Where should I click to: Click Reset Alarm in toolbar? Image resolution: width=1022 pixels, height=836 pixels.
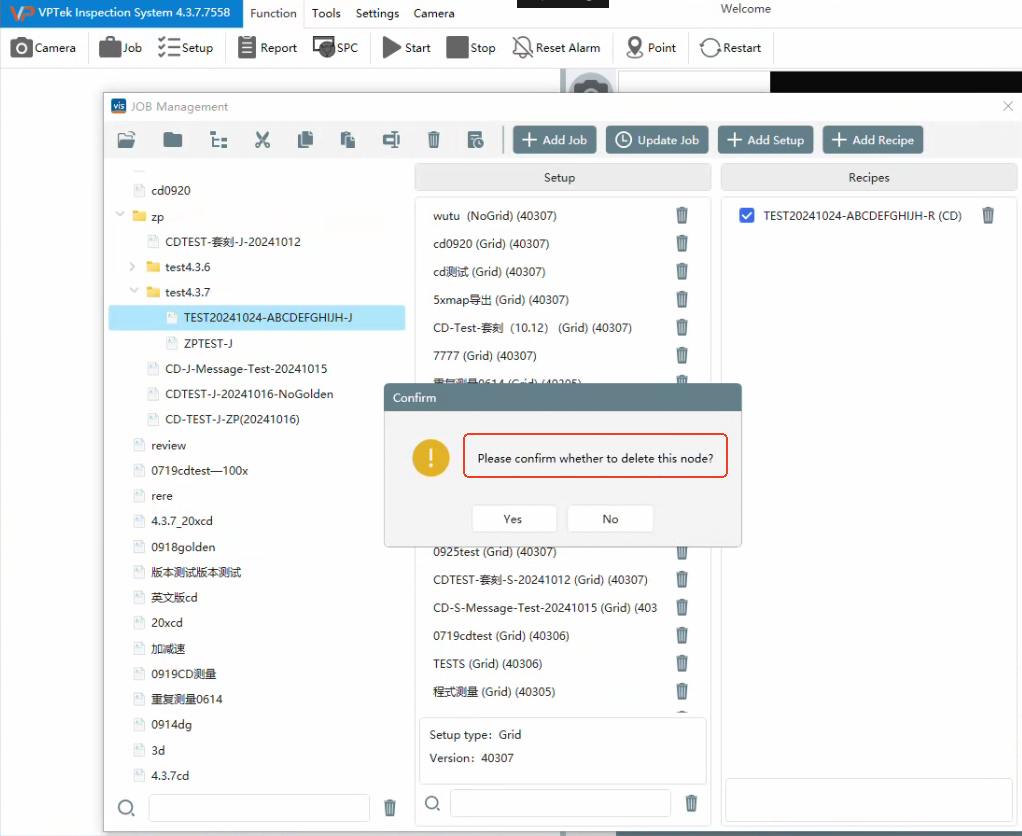pyautogui.click(x=556, y=48)
